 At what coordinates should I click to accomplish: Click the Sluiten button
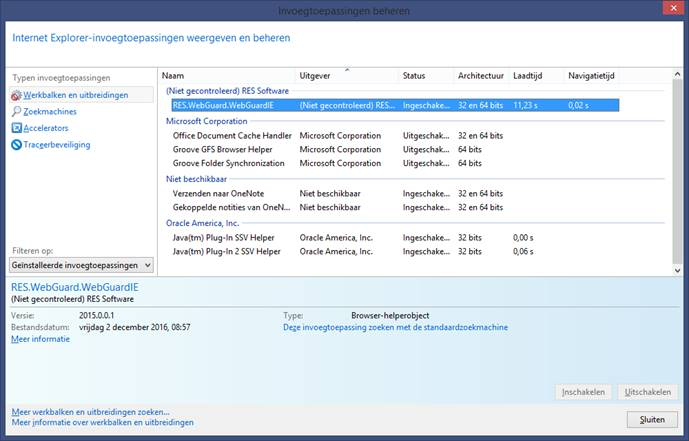point(652,419)
